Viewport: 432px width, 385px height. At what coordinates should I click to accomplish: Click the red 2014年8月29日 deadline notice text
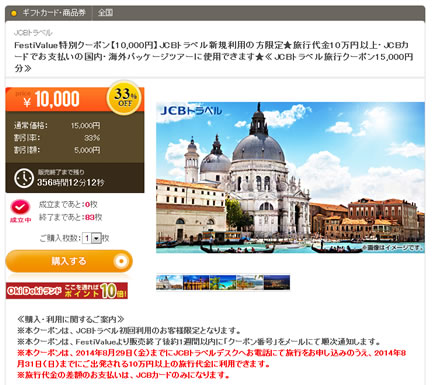pos(212,358)
